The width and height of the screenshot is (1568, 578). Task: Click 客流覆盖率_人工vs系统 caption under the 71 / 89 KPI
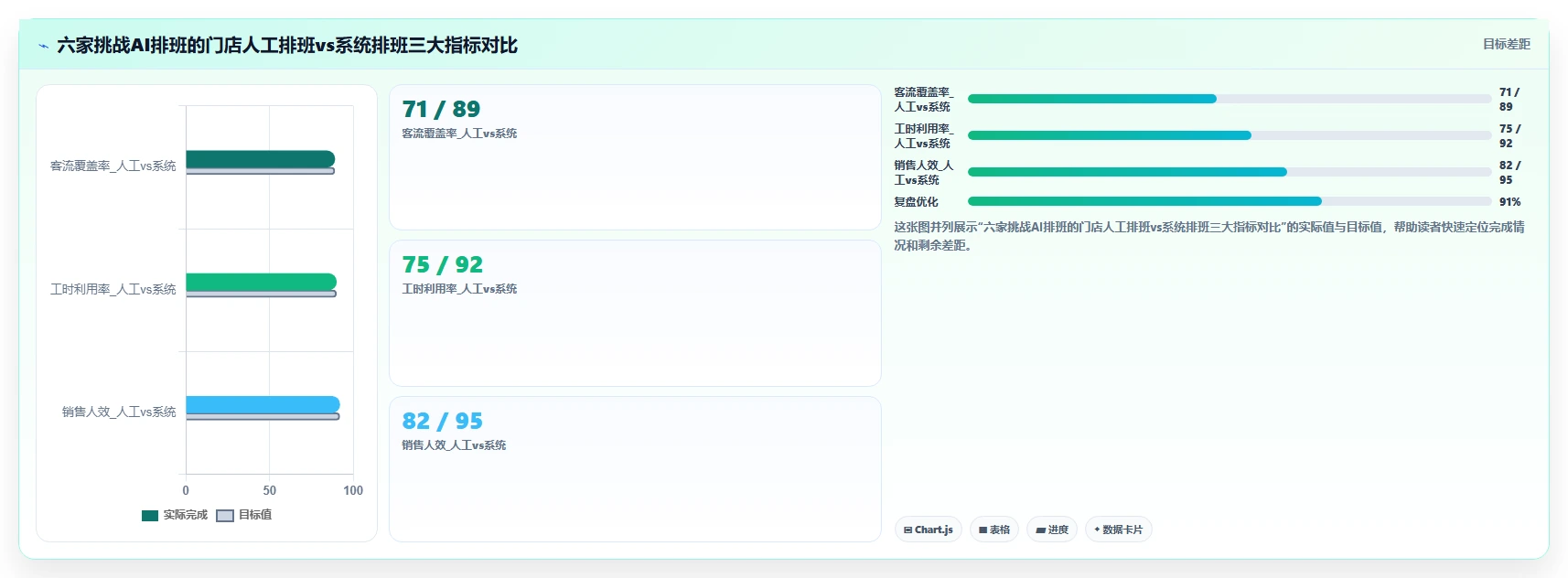click(x=459, y=134)
